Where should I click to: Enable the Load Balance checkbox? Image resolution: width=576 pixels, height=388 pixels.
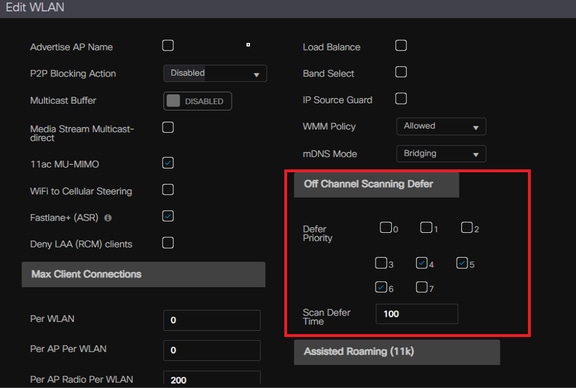click(401, 46)
